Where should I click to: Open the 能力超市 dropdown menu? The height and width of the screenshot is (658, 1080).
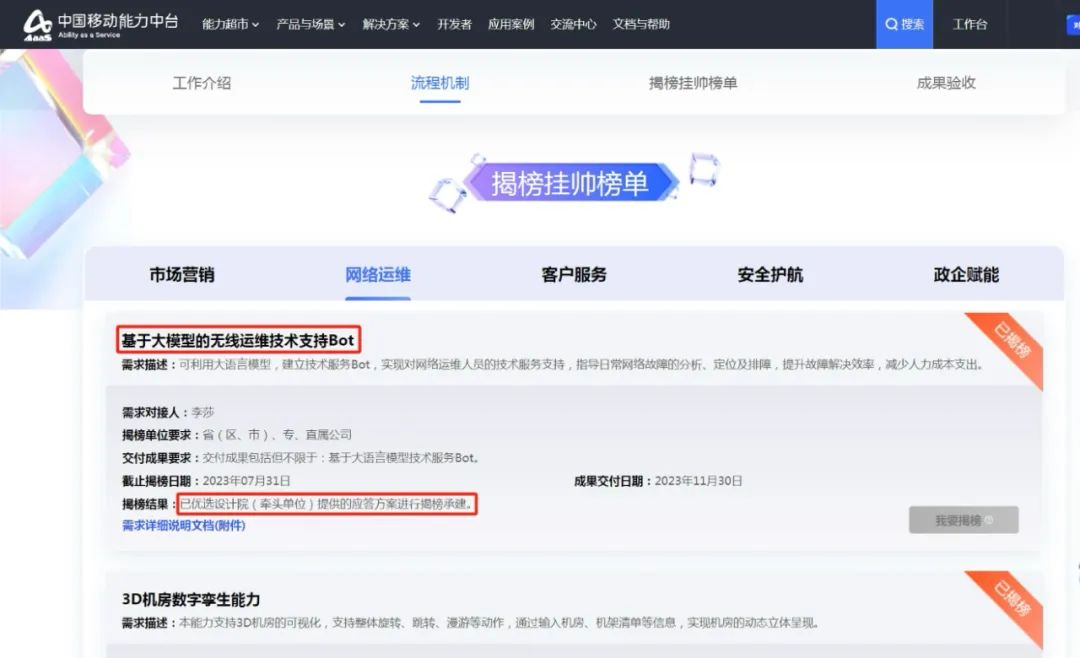click(x=231, y=24)
